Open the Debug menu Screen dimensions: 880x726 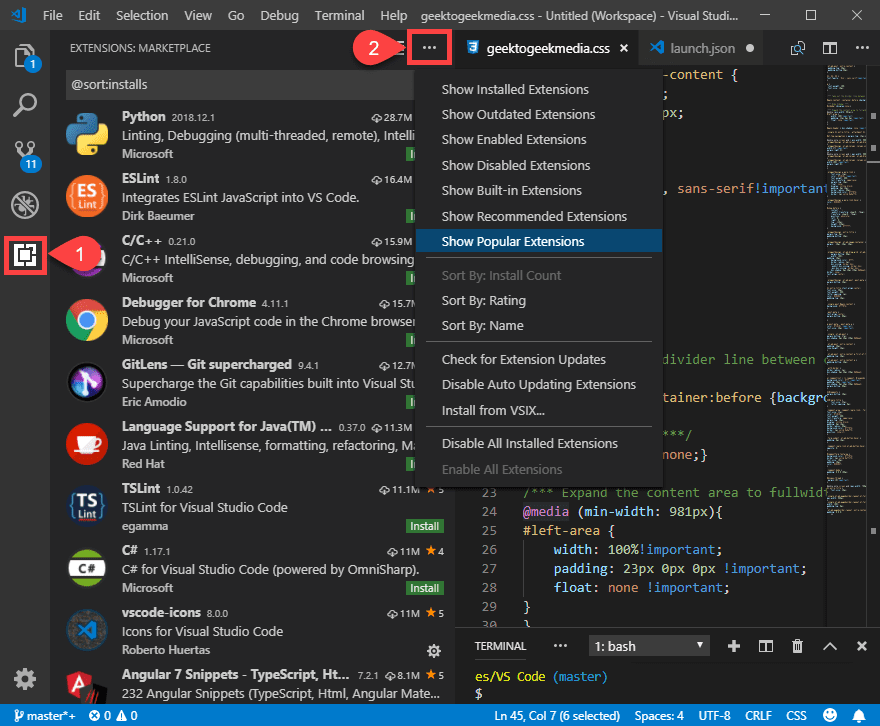click(279, 15)
